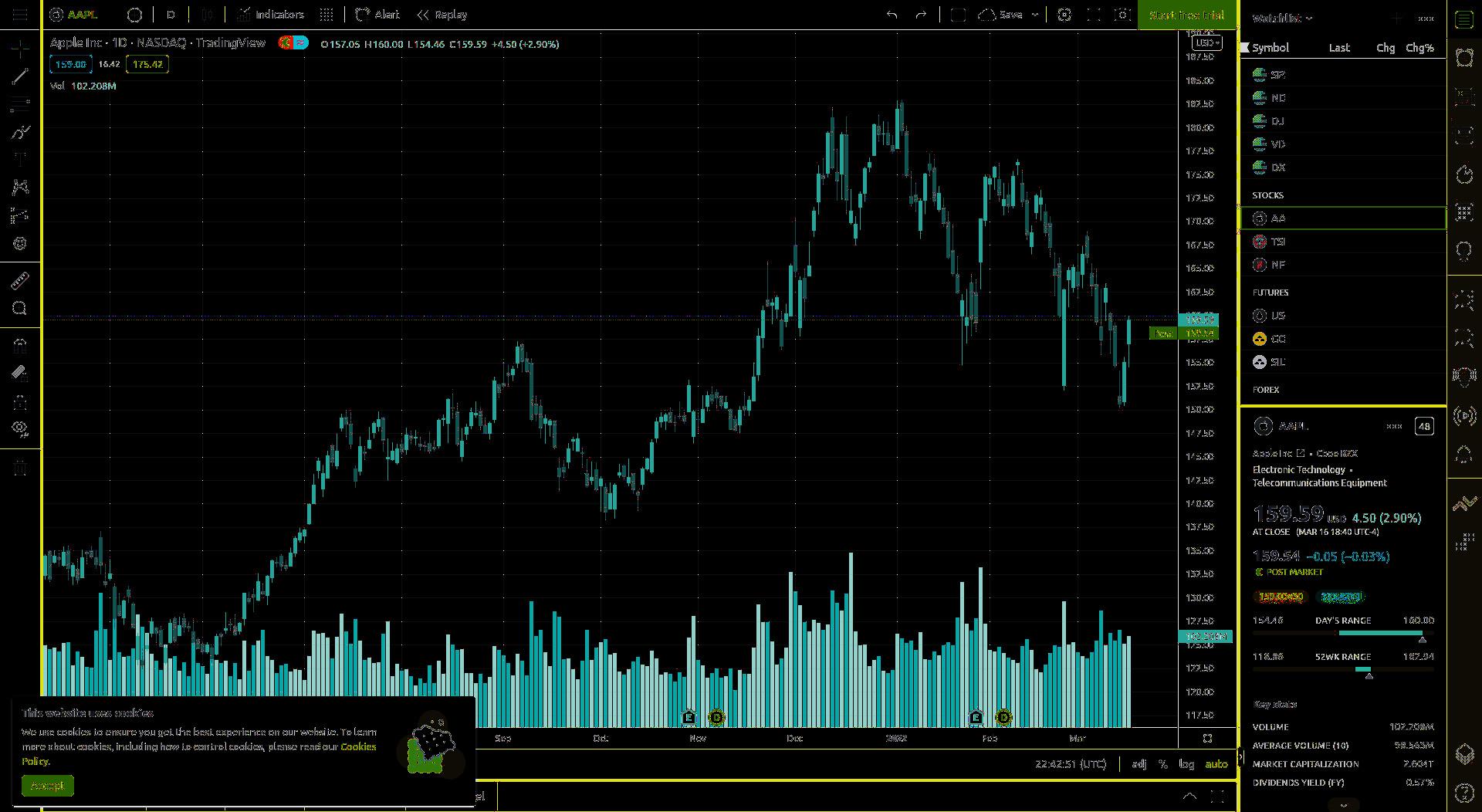Start bar Replay mode

click(442, 15)
